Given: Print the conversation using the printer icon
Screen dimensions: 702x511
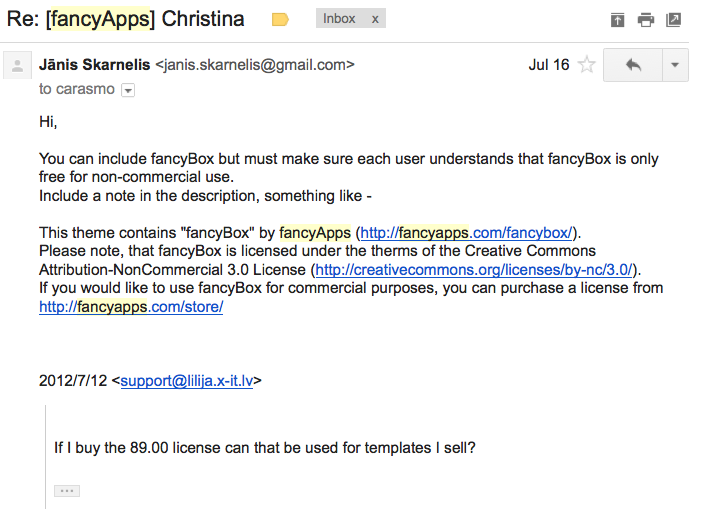Looking at the screenshot, I should point(646,19).
